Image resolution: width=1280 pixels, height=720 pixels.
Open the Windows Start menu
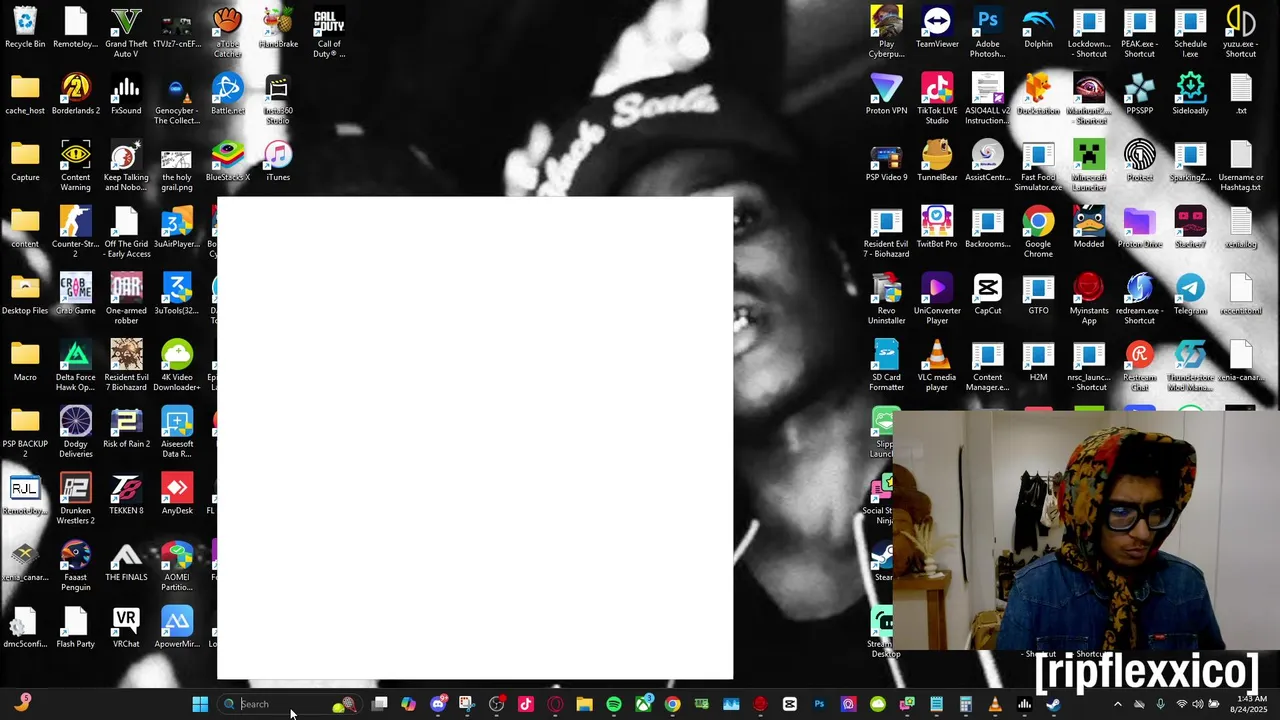(200, 704)
